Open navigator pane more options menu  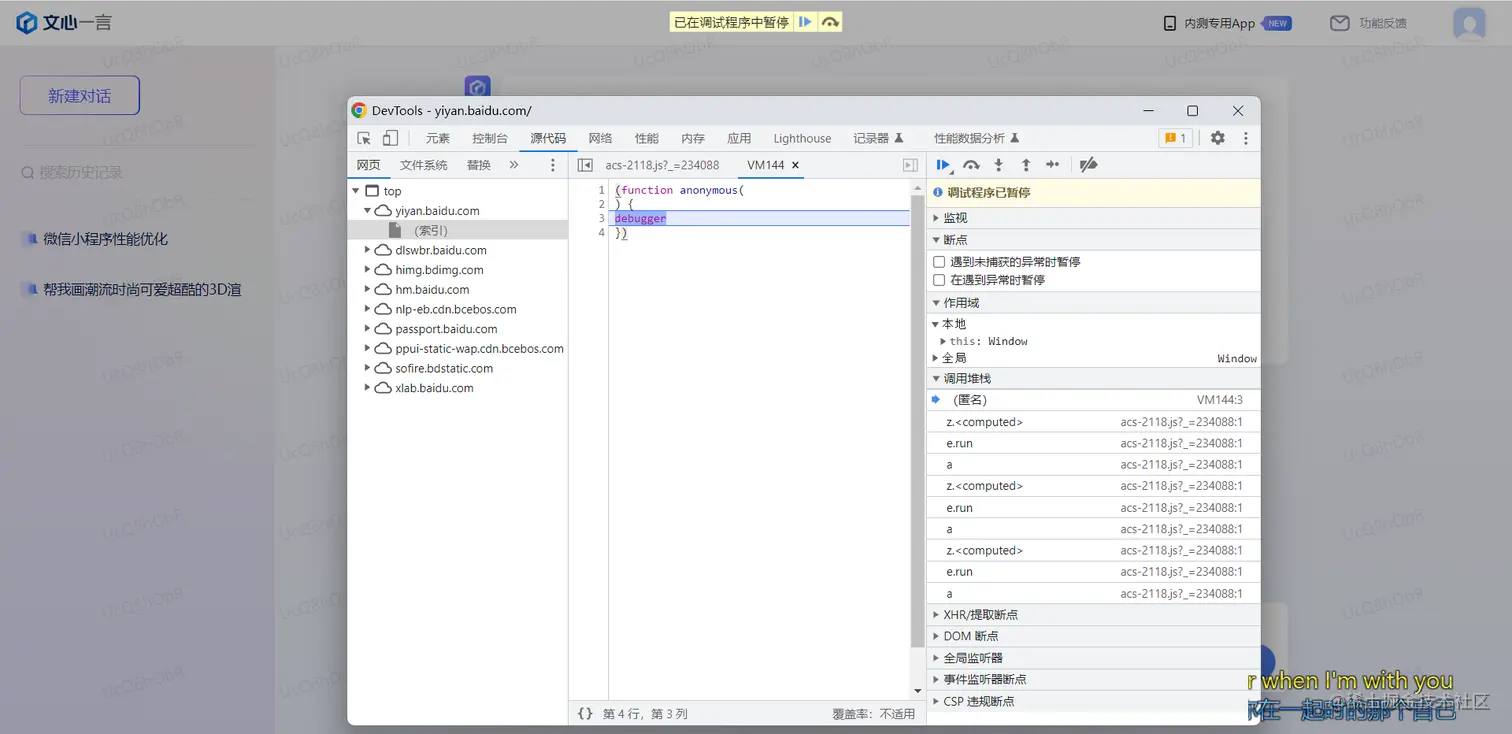(553, 165)
